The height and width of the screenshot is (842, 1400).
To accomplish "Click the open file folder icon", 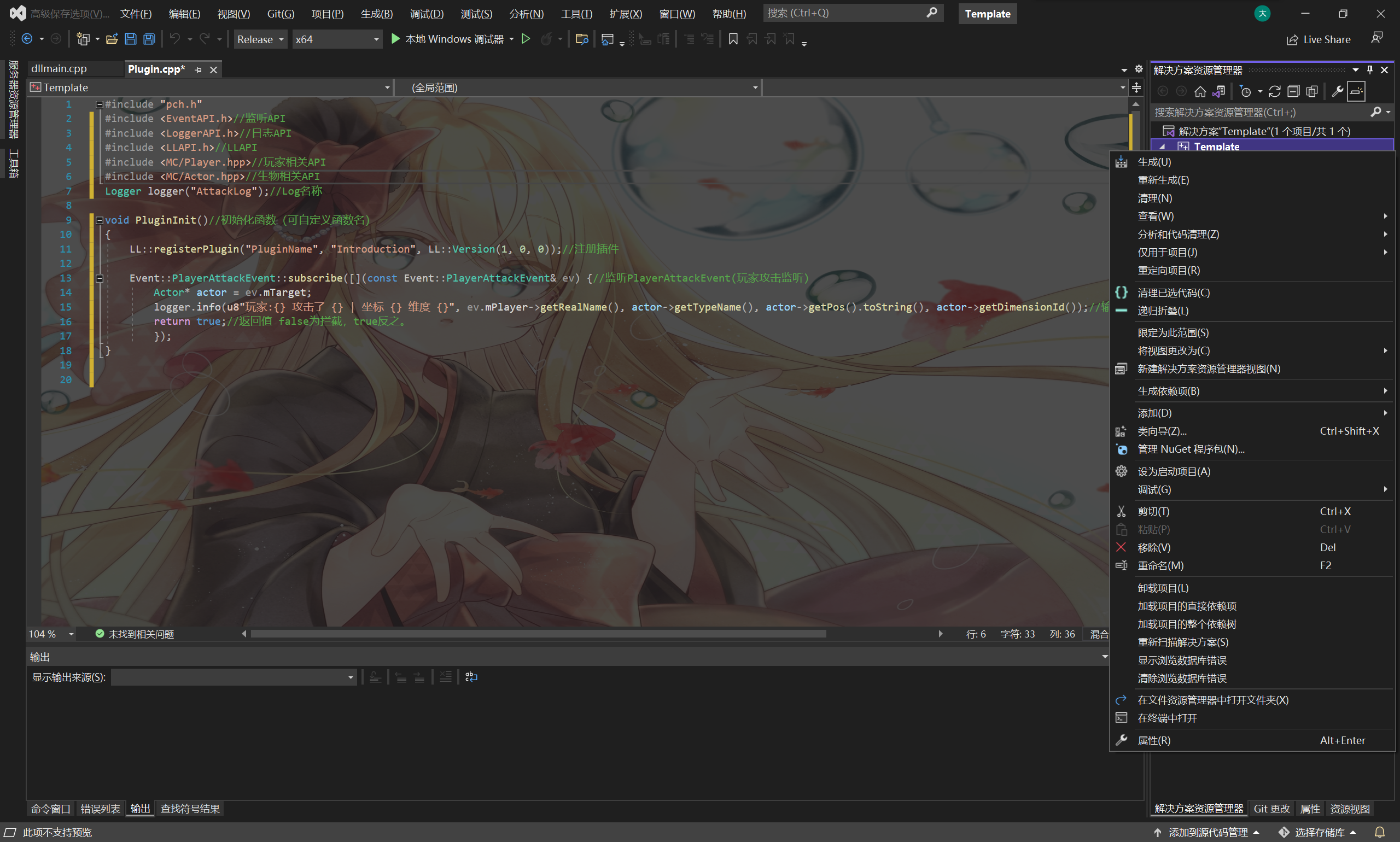I will (x=112, y=39).
